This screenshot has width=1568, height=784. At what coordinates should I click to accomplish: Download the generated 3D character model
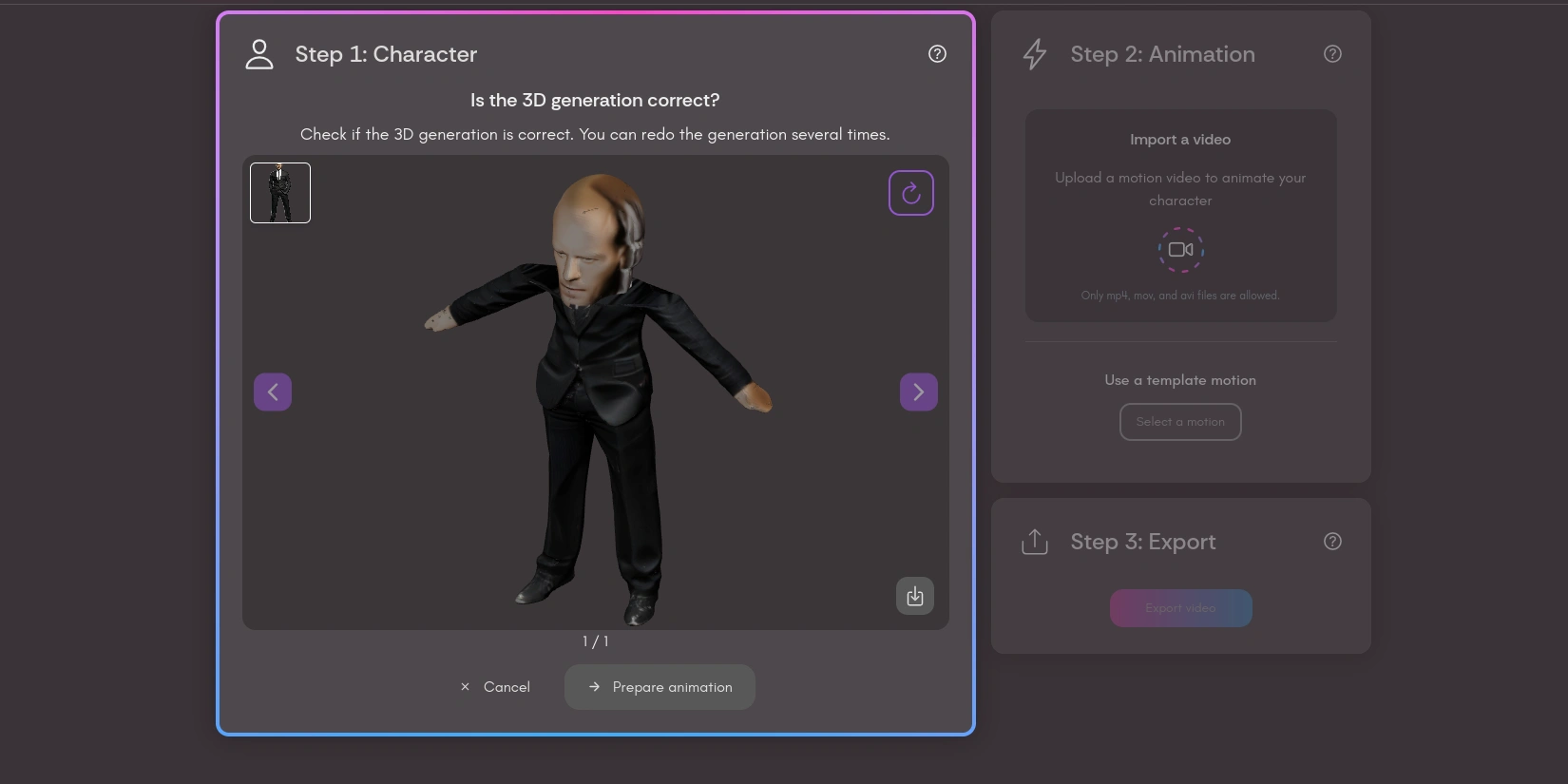tap(914, 596)
